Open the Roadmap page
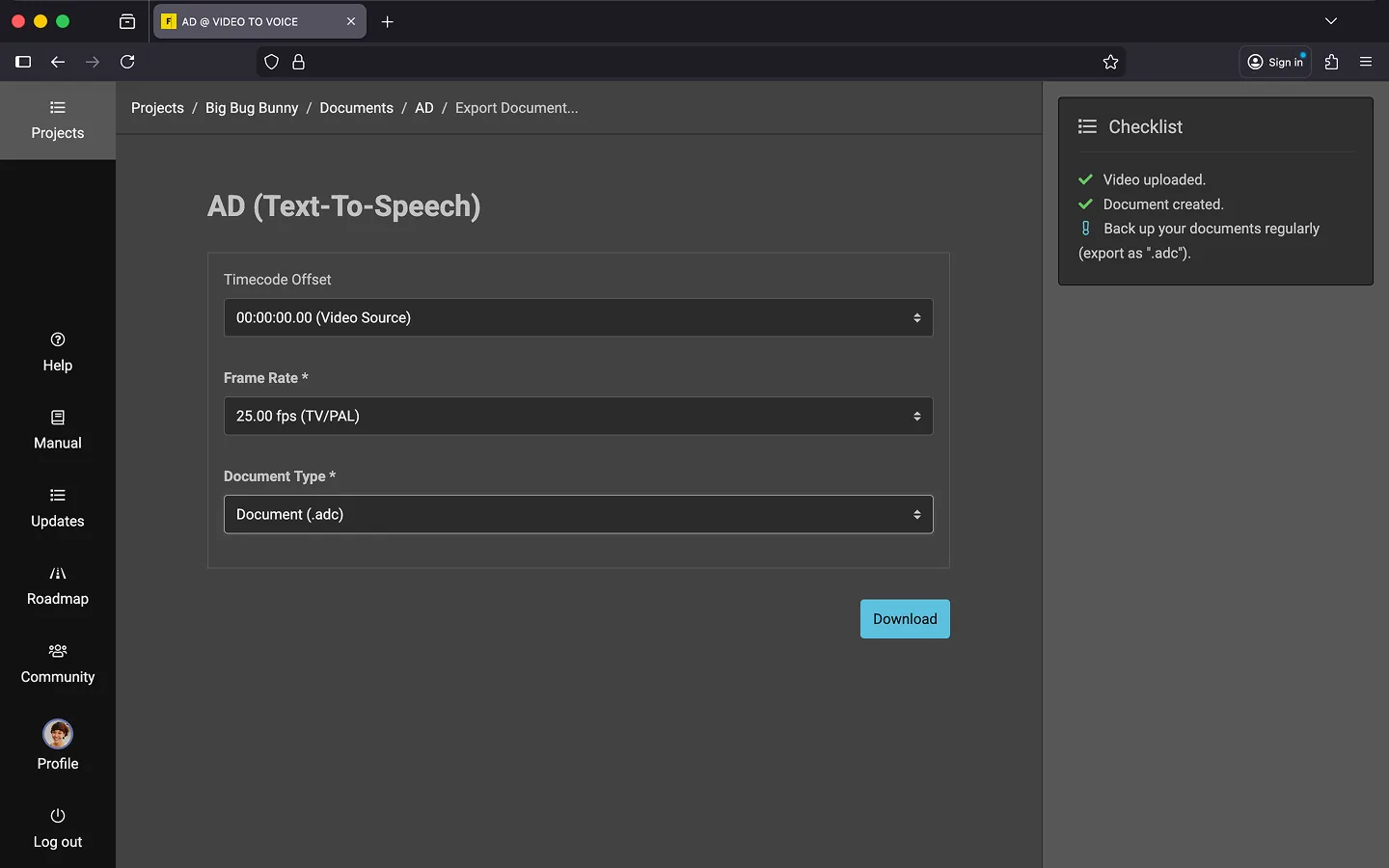1389x868 pixels. coord(58,586)
